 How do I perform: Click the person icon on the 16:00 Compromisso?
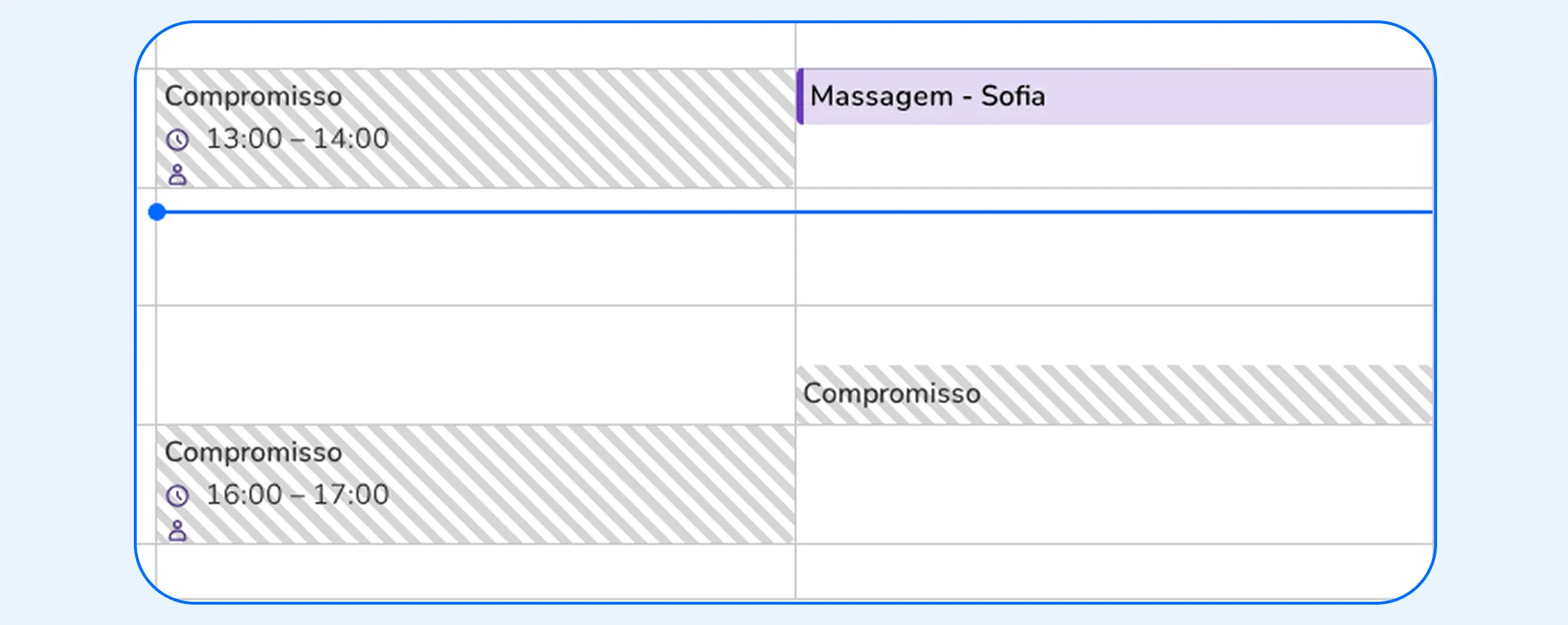(178, 531)
